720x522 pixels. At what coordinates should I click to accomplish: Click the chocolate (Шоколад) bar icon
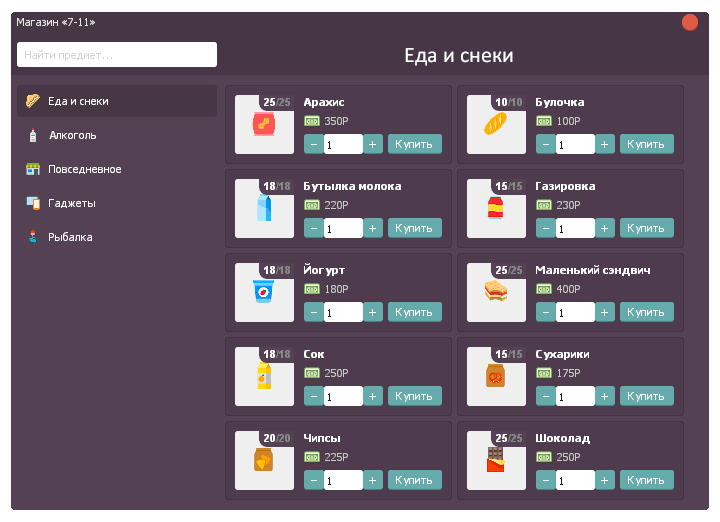point(496,461)
